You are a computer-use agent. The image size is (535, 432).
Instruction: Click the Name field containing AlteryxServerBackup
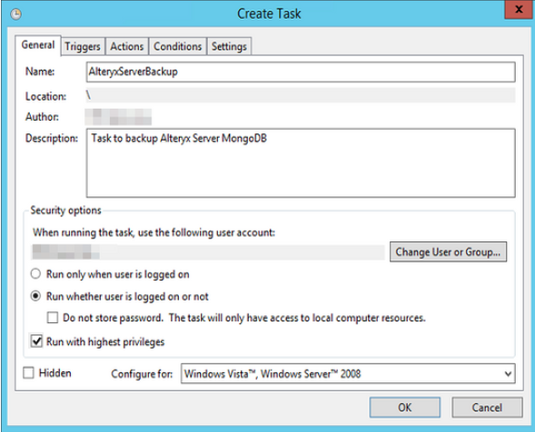pos(301,72)
